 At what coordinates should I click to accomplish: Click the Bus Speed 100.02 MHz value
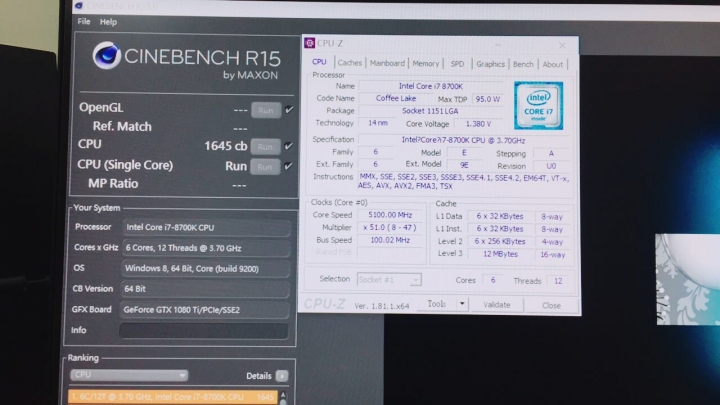point(390,240)
